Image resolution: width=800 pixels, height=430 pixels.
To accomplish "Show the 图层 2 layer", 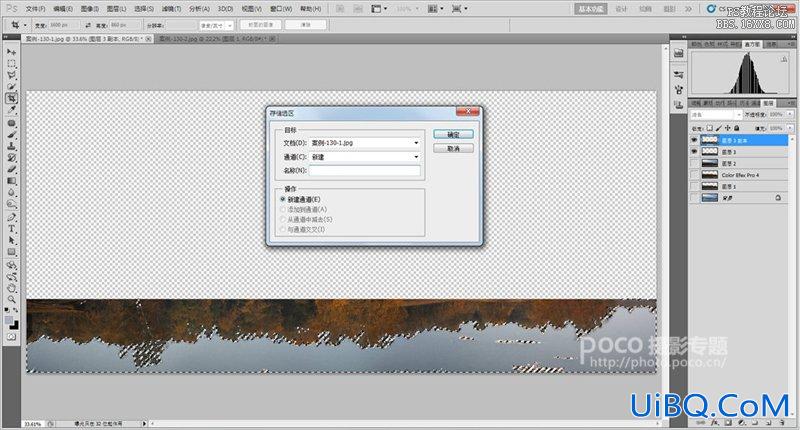I will (694, 163).
